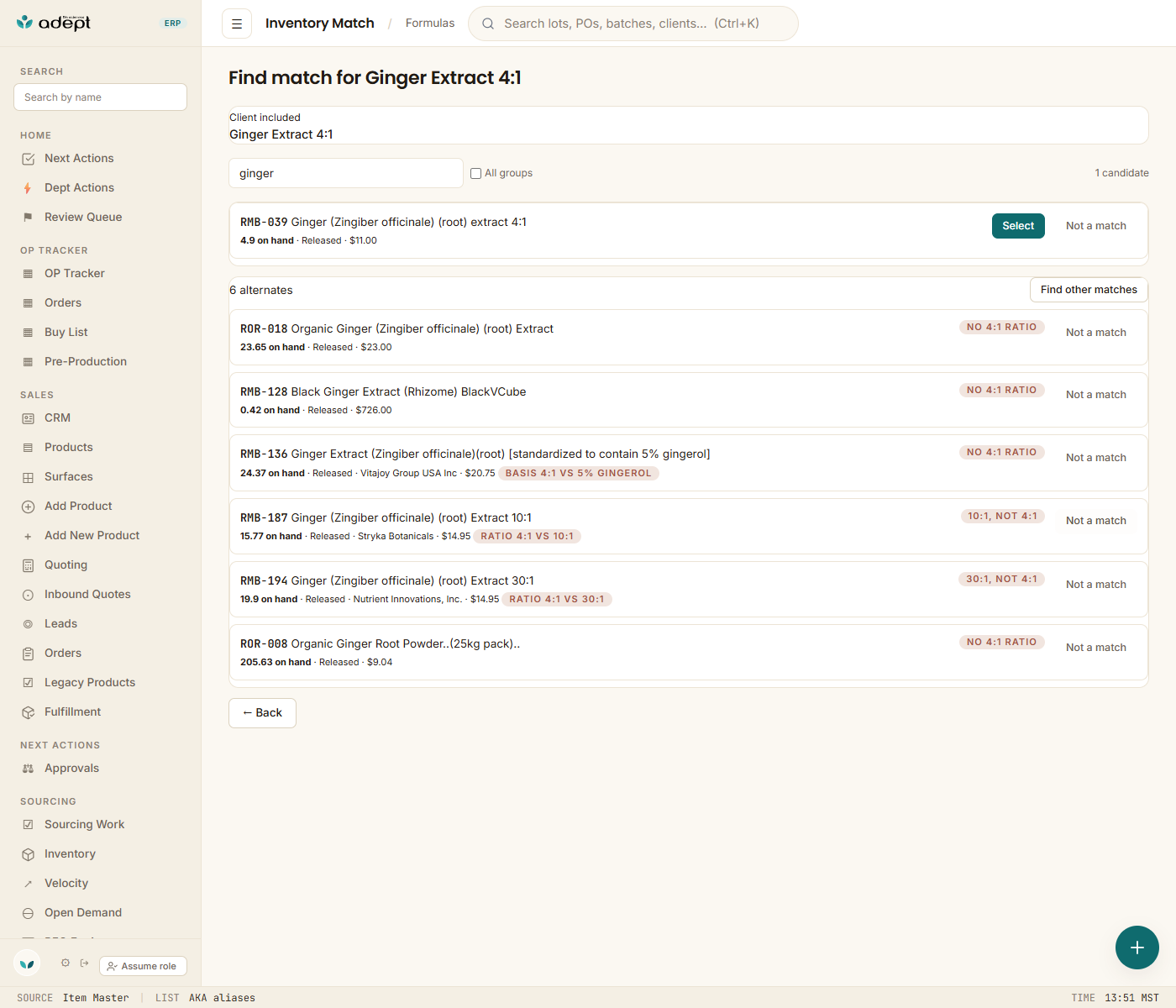Click the Approvals scale icon
The width and height of the screenshot is (1176, 1008).
pos(28,769)
